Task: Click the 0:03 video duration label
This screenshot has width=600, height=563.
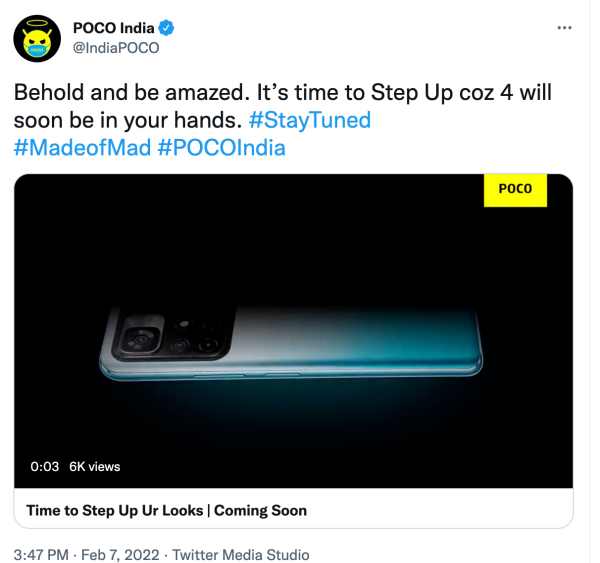Action: click(45, 466)
